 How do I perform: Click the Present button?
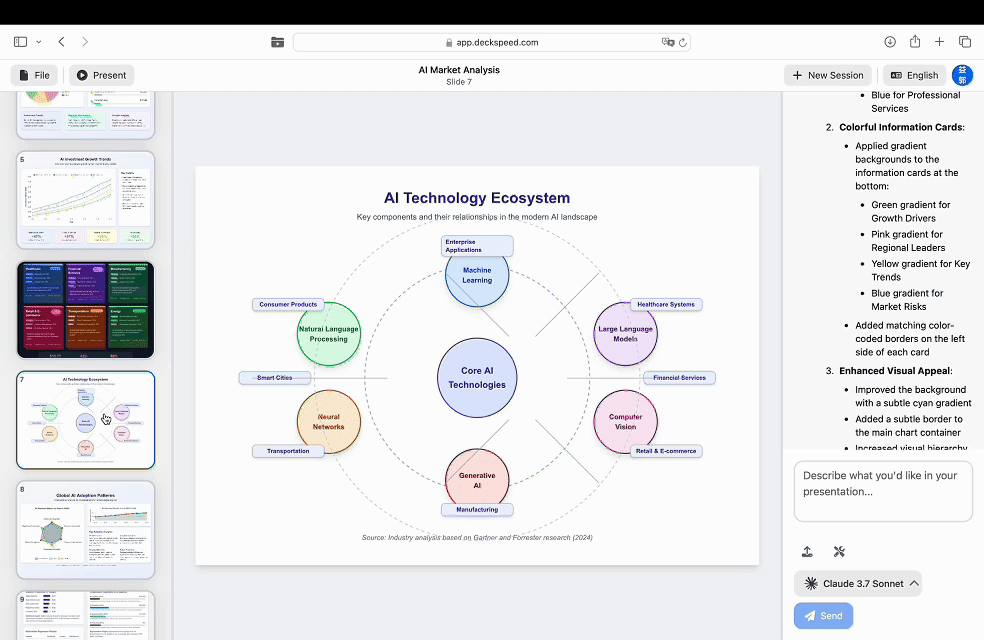101,75
